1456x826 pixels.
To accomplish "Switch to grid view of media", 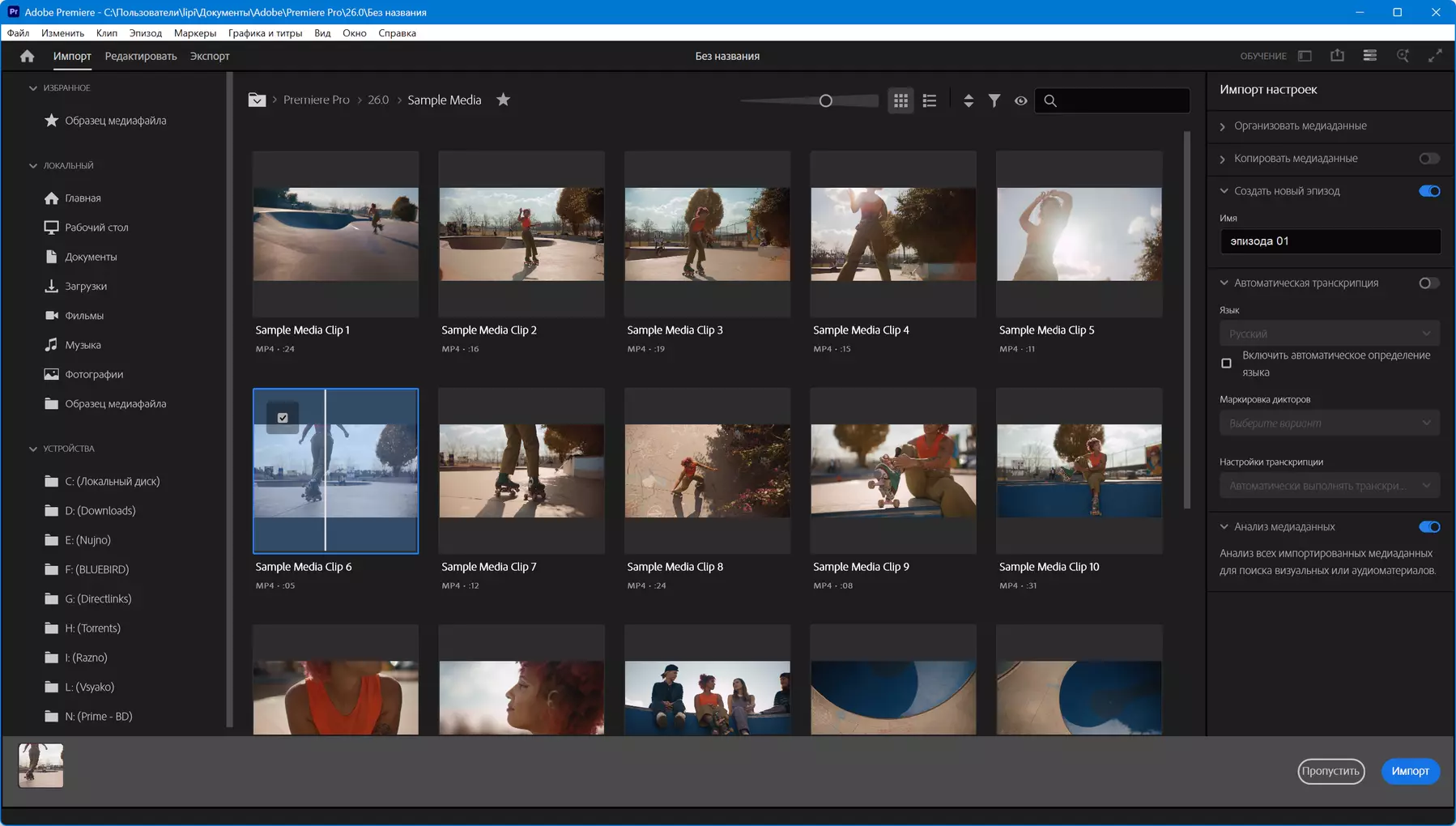I will tap(900, 100).
